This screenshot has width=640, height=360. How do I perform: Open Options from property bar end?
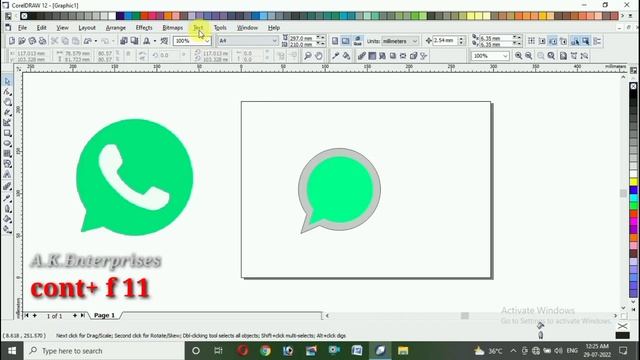point(597,41)
